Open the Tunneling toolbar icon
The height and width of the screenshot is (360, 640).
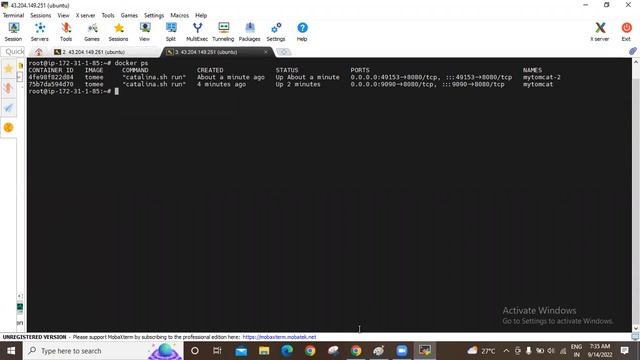pyautogui.click(x=223, y=32)
